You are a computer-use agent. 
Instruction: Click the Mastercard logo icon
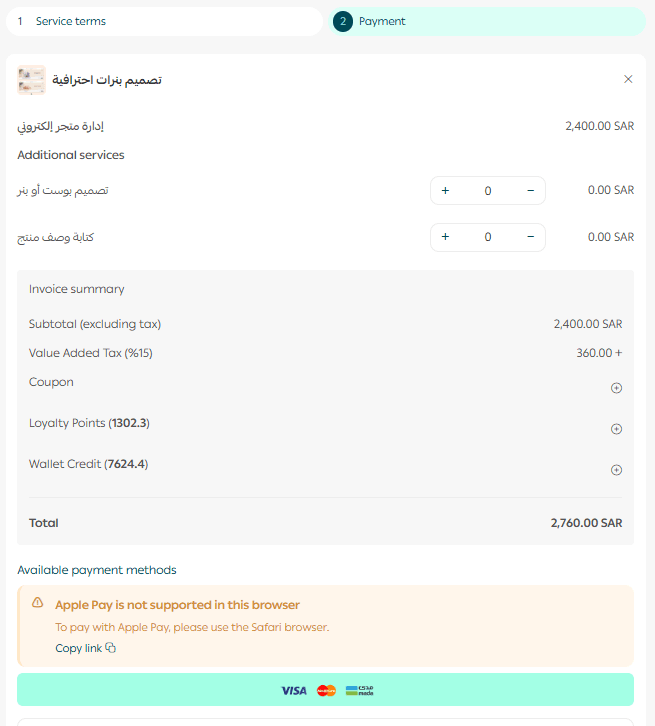coord(326,690)
